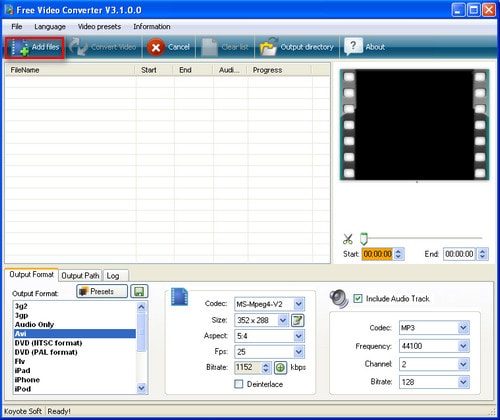Select DVD (PAL format) output format
The width and height of the screenshot is (500, 420).
point(75,352)
